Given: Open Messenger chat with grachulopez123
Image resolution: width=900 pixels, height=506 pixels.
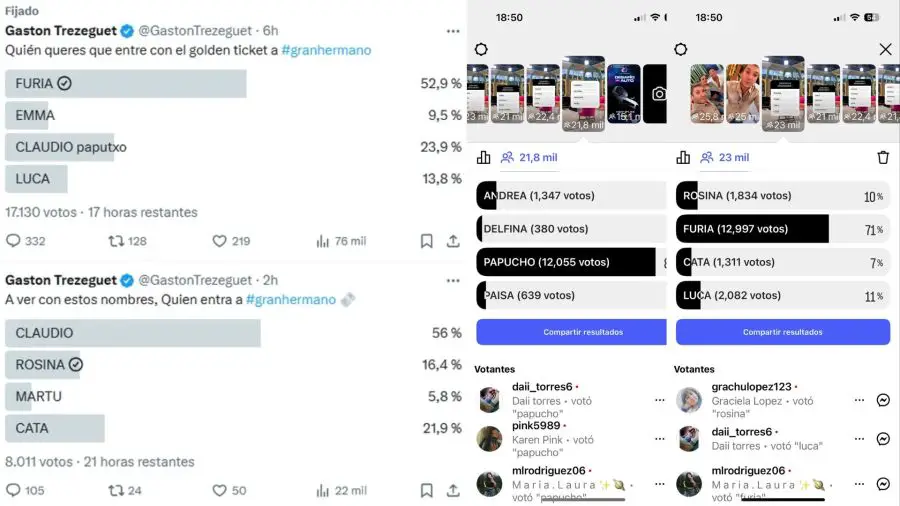Looking at the screenshot, I should pyautogui.click(x=883, y=400).
